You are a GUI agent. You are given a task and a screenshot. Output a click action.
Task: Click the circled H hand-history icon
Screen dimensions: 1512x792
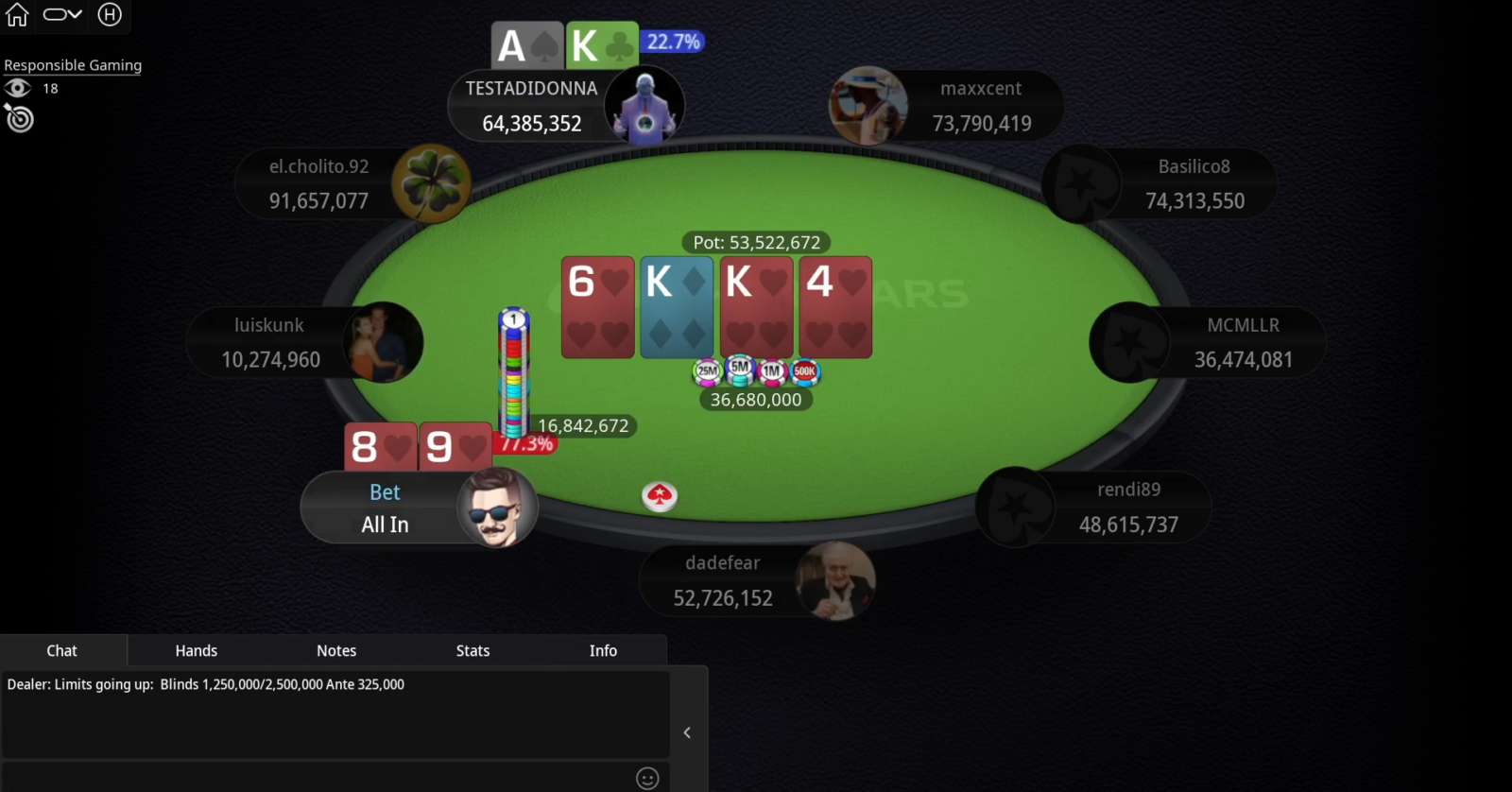click(x=110, y=14)
